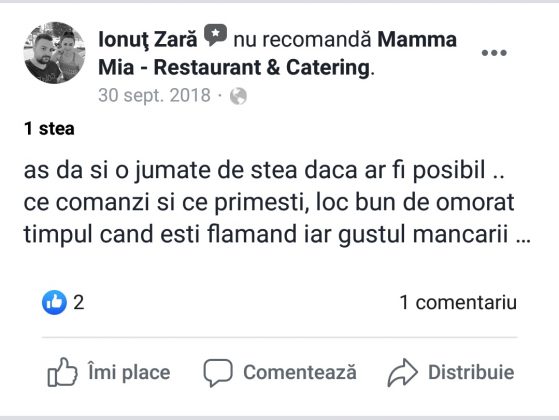This screenshot has height=420, width=559.
Task: Click the Îmi place button label
Action: point(129,372)
